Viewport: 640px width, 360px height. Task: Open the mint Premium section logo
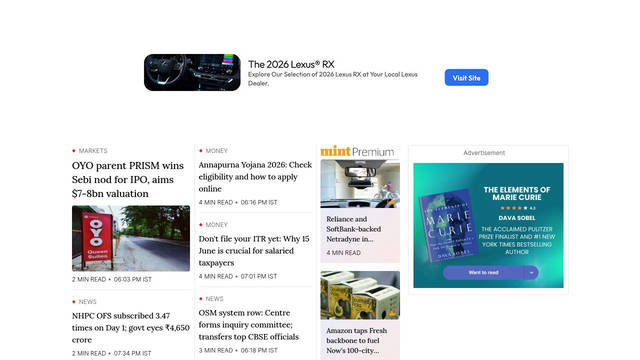[357, 151]
